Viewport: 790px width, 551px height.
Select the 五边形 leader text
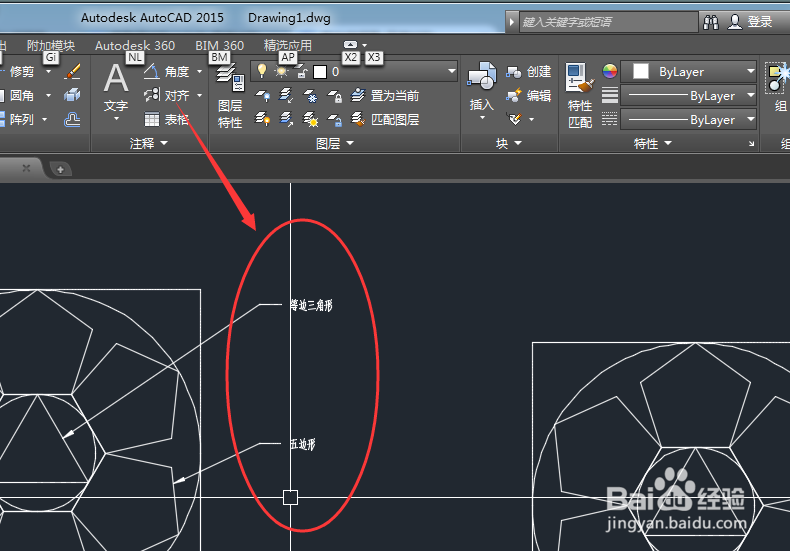click(x=303, y=444)
